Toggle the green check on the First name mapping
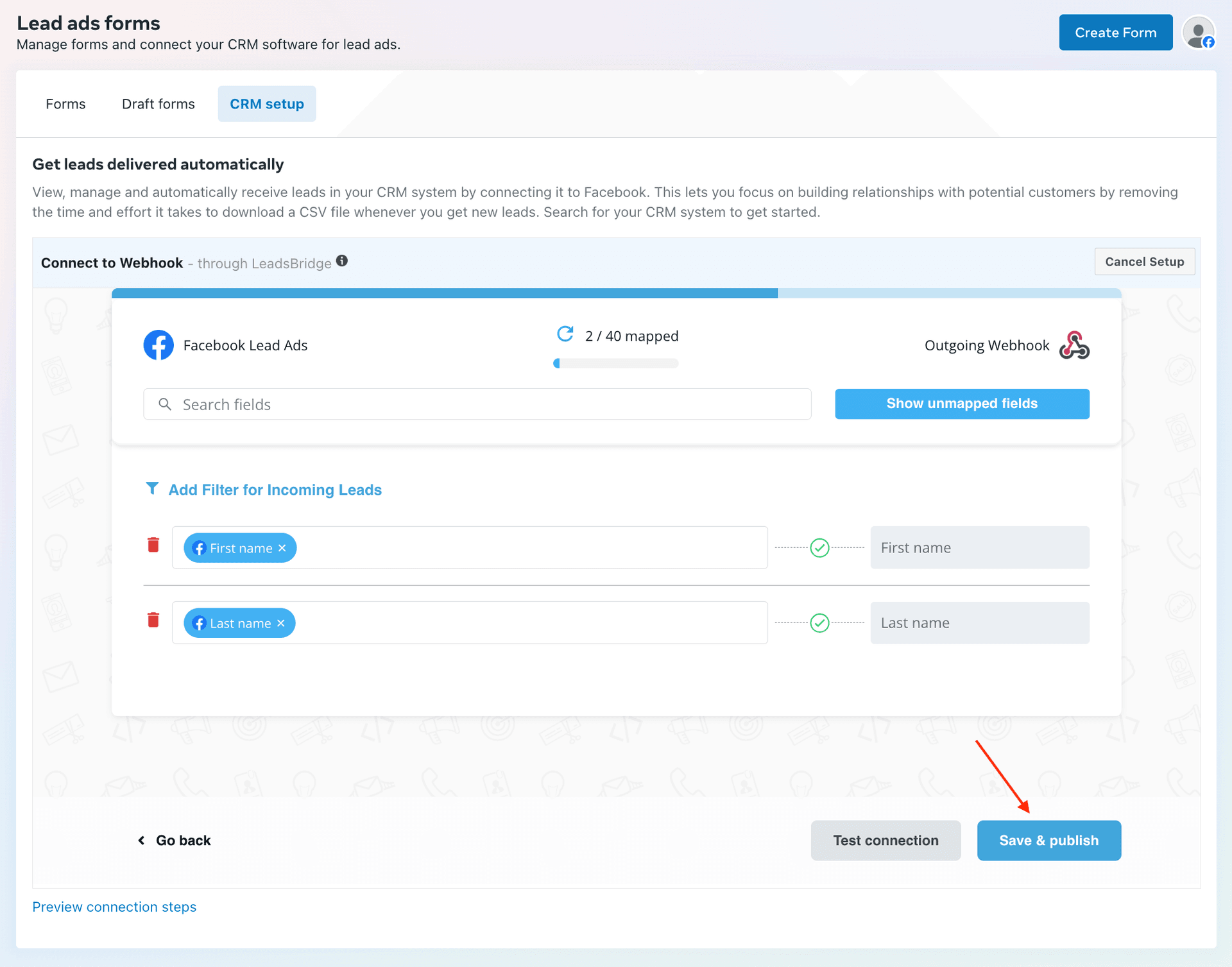The height and width of the screenshot is (967, 1232). (819, 547)
